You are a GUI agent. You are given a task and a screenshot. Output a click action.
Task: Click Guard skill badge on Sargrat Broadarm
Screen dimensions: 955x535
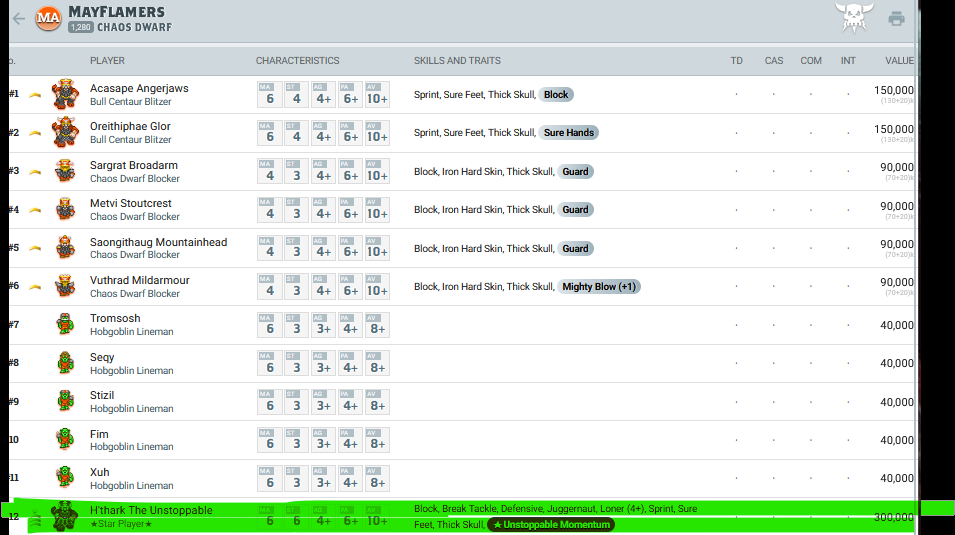coord(575,171)
